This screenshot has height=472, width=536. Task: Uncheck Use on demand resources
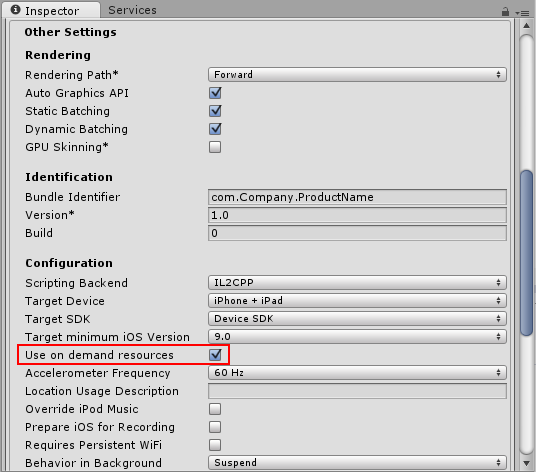[x=215, y=355]
